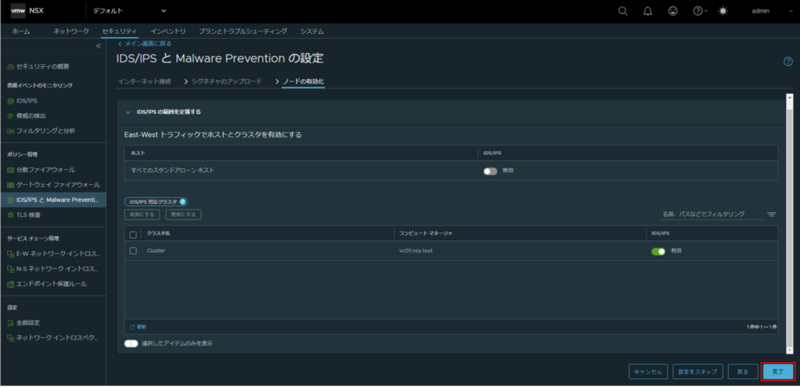The height and width of the screenshot is (387, 800).
Task: Click the キャンセル button
Action: pos(648,372)
